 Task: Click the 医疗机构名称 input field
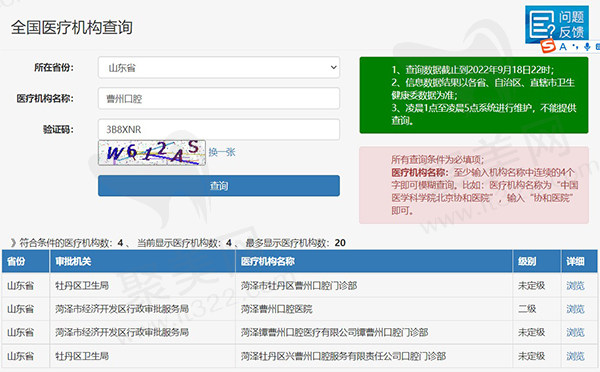[219, 98]
